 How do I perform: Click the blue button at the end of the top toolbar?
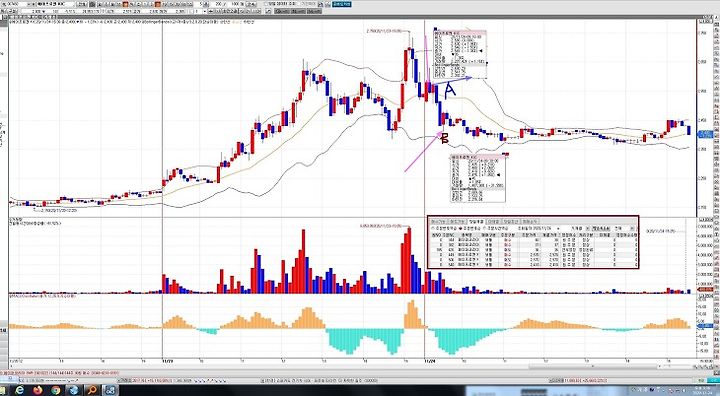coord(342,4)
